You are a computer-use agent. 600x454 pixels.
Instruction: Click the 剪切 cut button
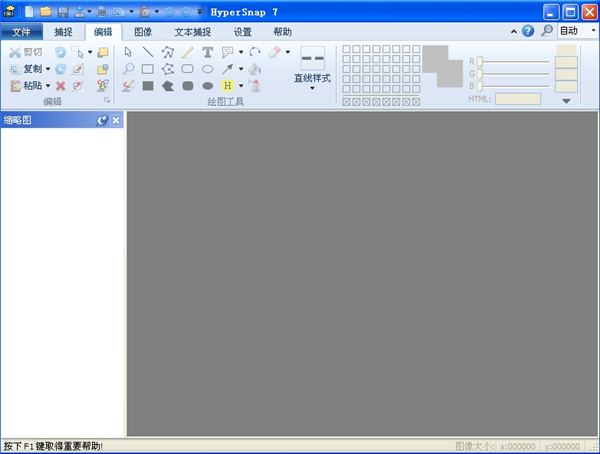pos(26,52)
